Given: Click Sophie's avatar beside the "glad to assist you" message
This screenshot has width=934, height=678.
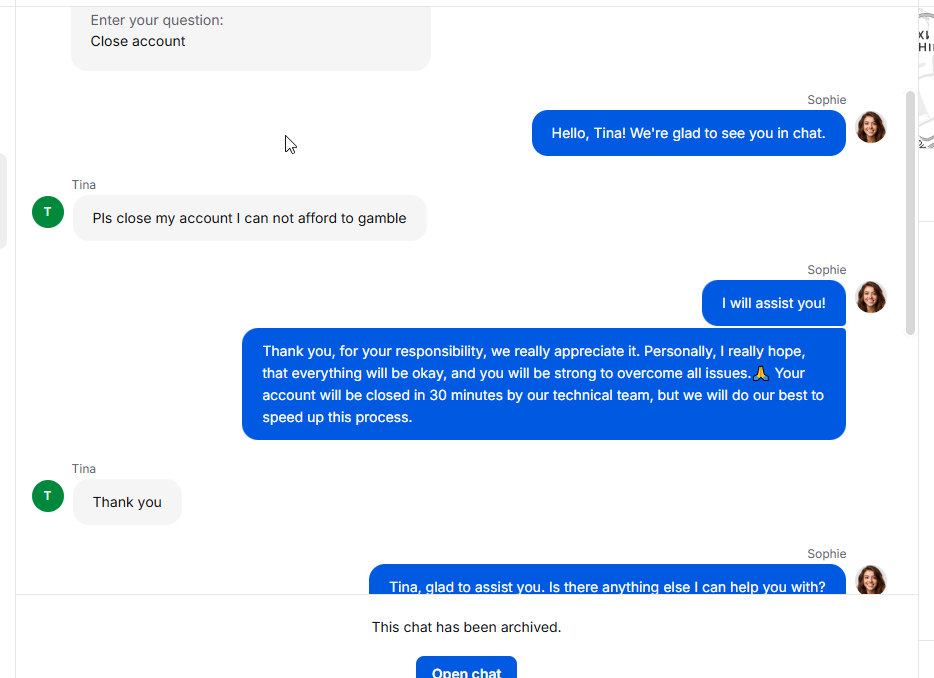Looking at the screenshot, I should pos(871,580).
